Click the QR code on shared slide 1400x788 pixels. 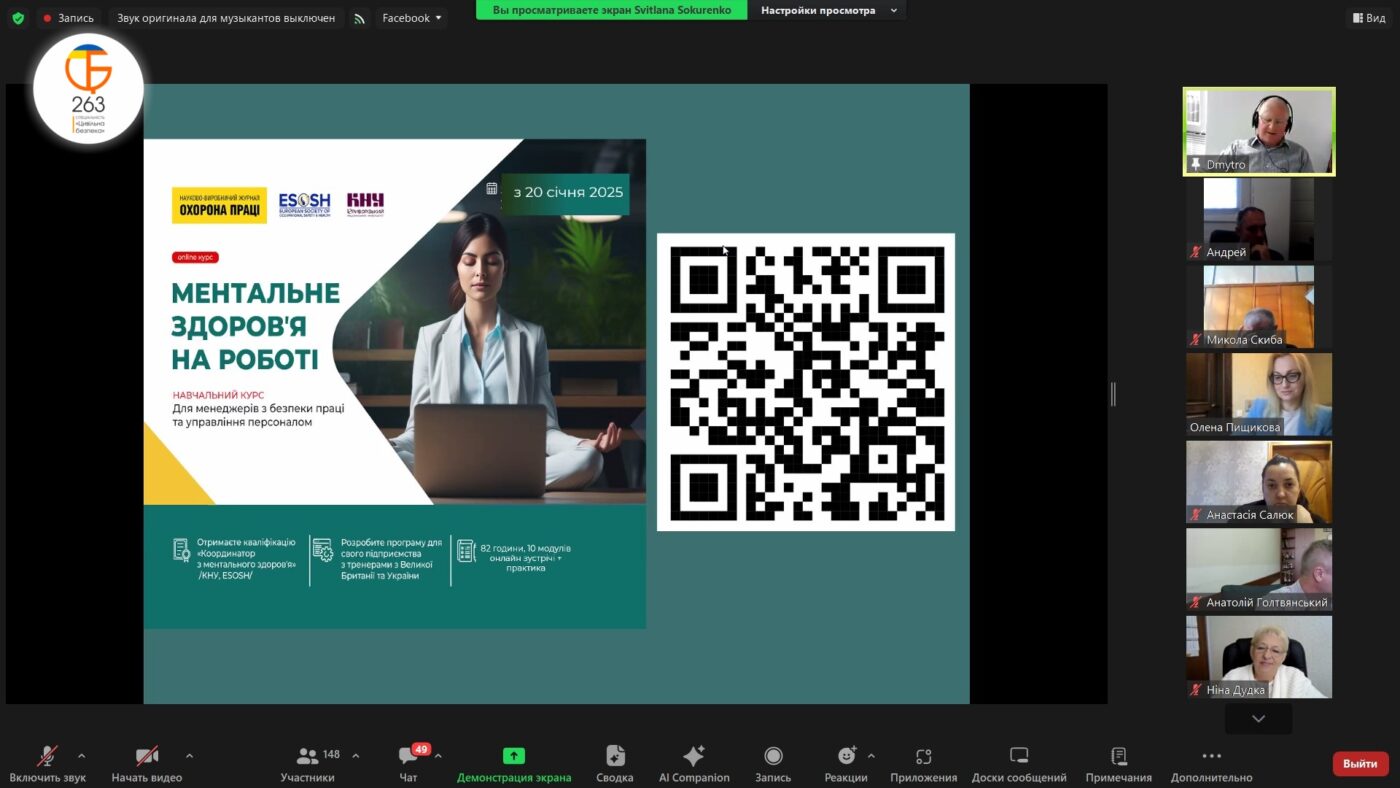(x=806, y=382)
